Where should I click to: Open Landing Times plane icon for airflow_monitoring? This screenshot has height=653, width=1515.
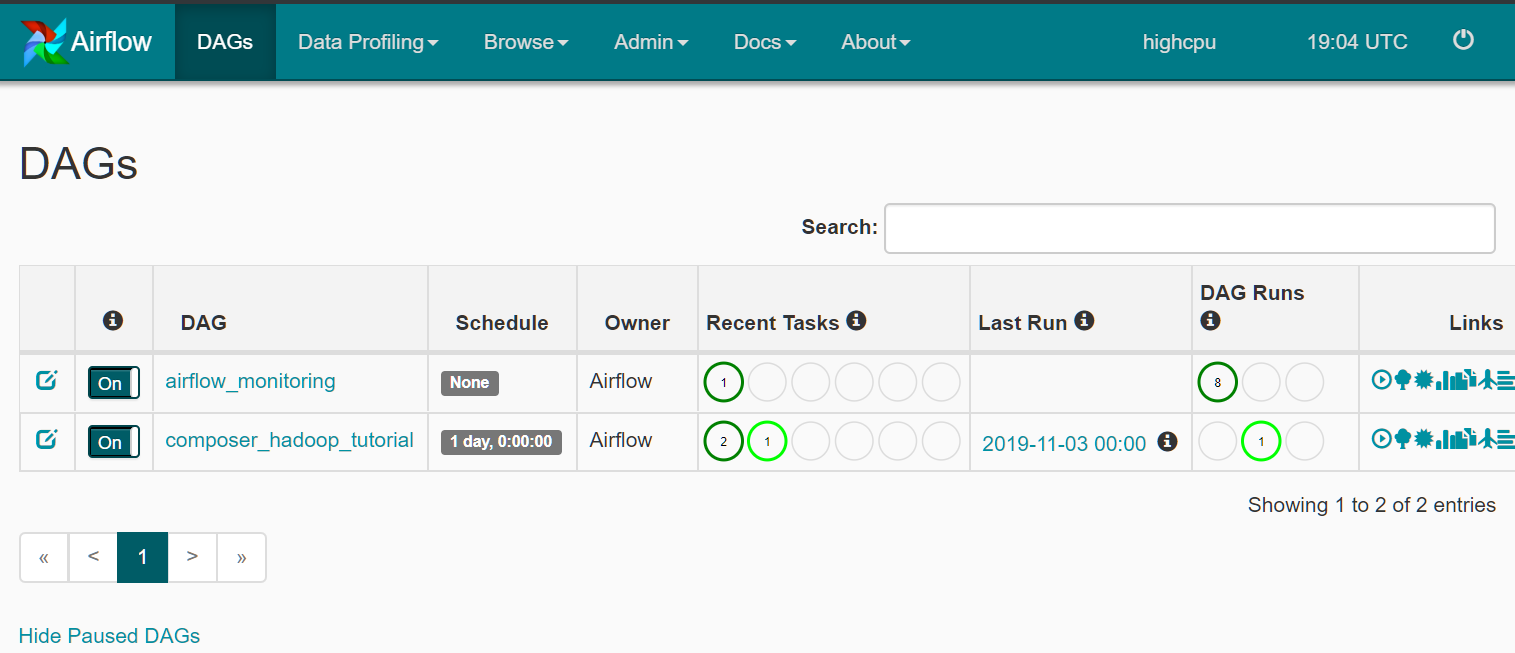(x=1486, y=380)
